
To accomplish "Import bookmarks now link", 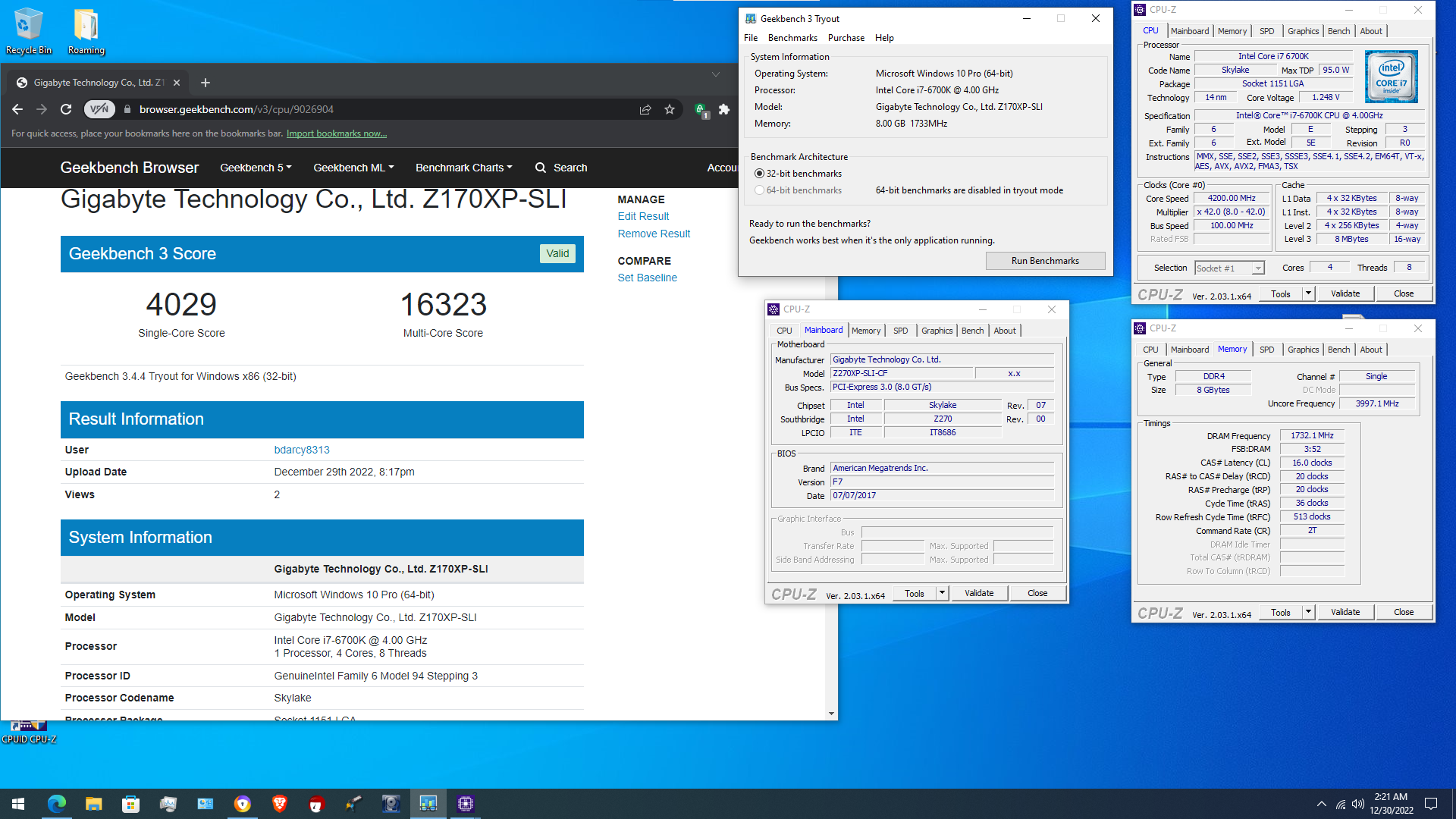I will click(336, 133).
